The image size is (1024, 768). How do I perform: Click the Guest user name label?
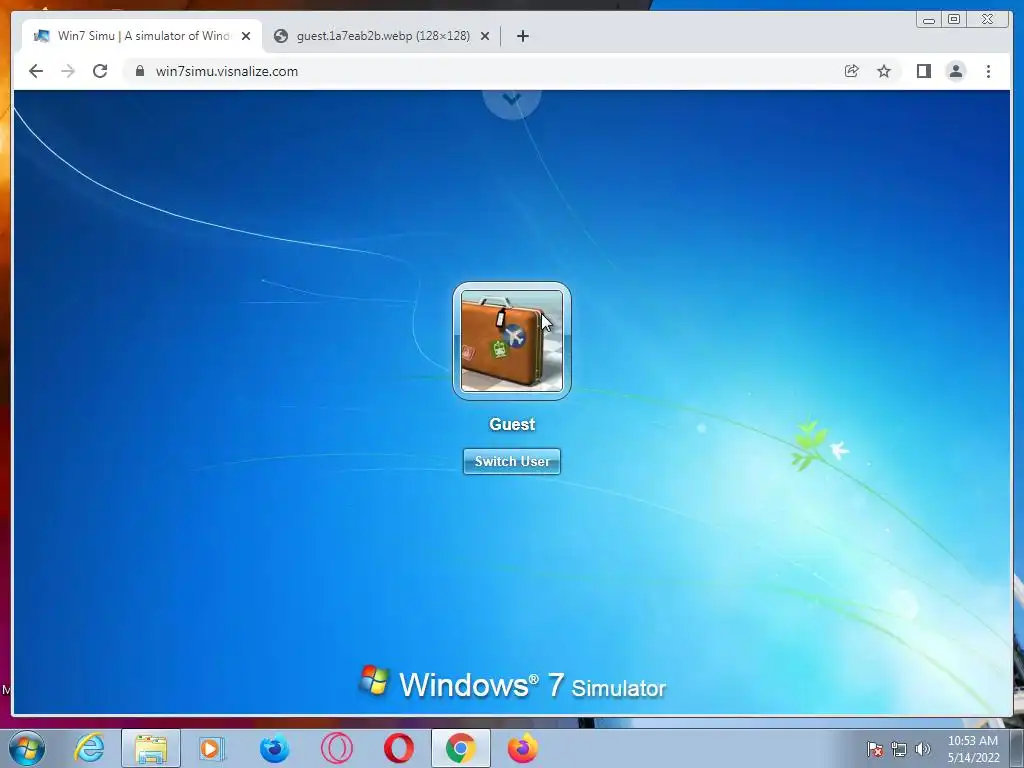[x=512, y=424]
